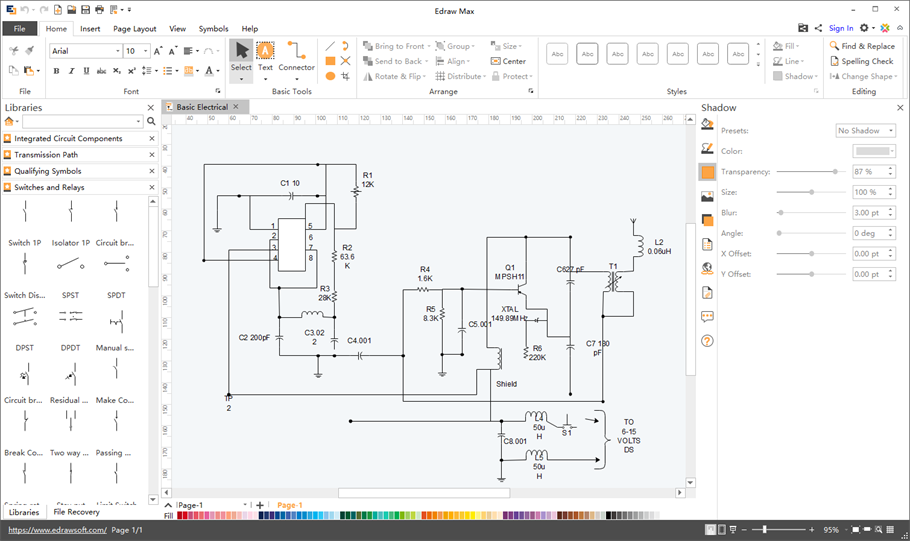Click the Sign In link

841,29
